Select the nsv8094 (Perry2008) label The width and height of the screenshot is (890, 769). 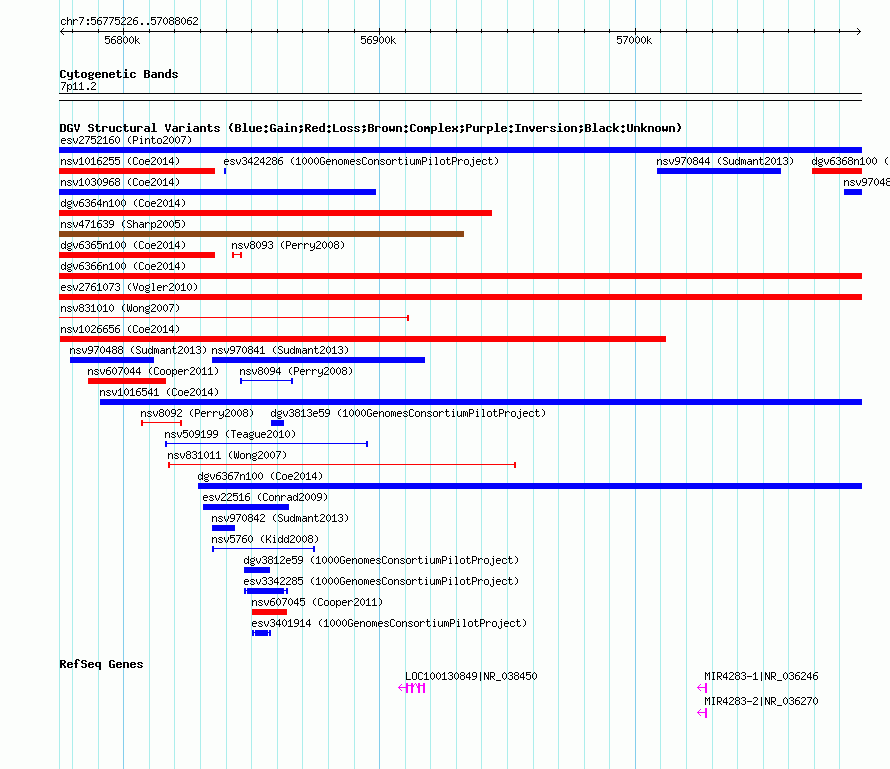(296, 371)
